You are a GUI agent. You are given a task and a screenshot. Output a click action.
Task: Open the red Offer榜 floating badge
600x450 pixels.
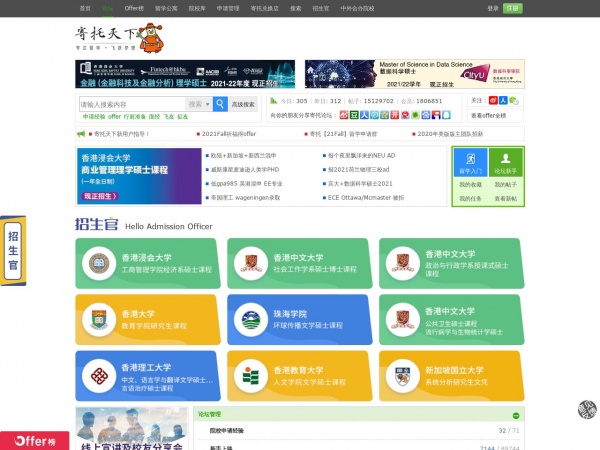point(34,441)
